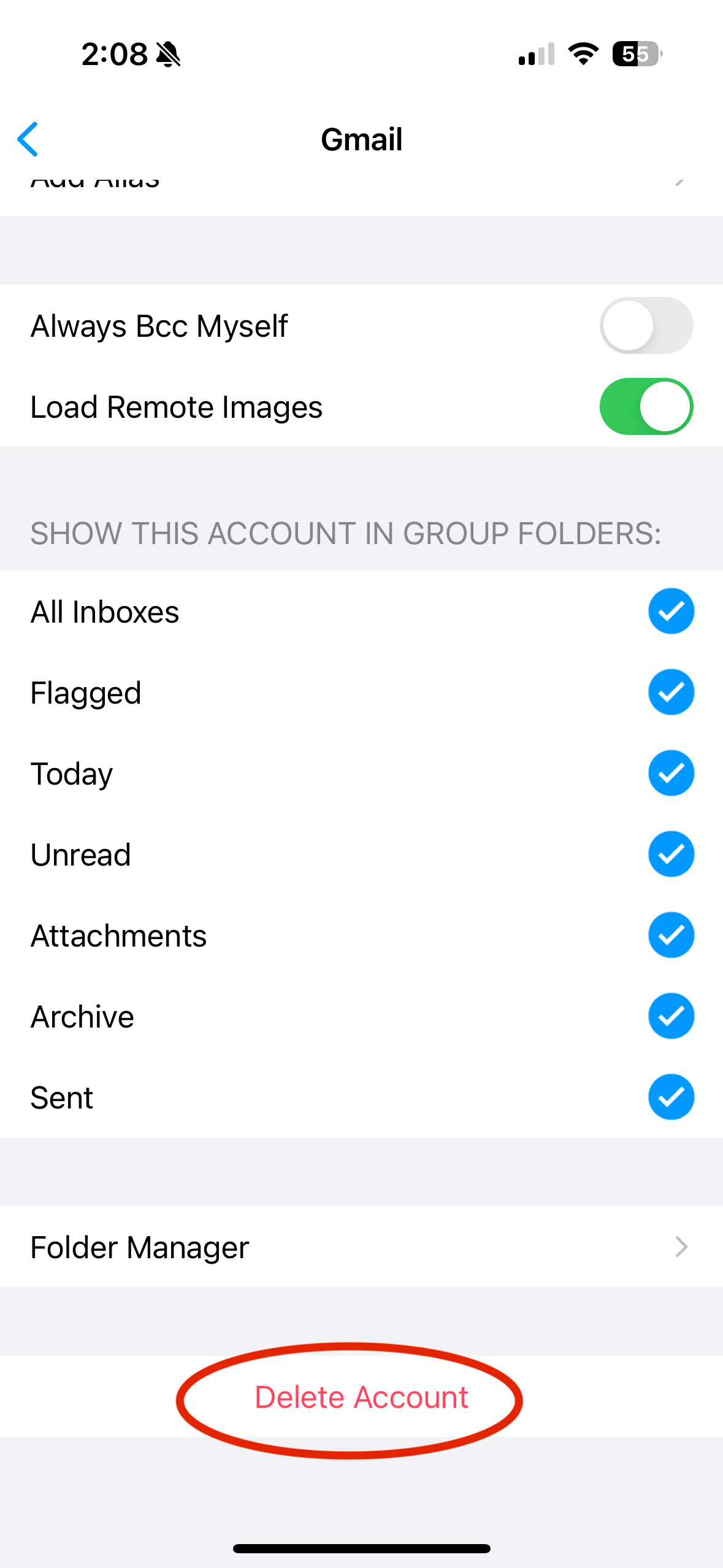Uncheck Flagged from group folders
Image resolution: width=723 pixels, height=1568 pixels.
(671, 692)
